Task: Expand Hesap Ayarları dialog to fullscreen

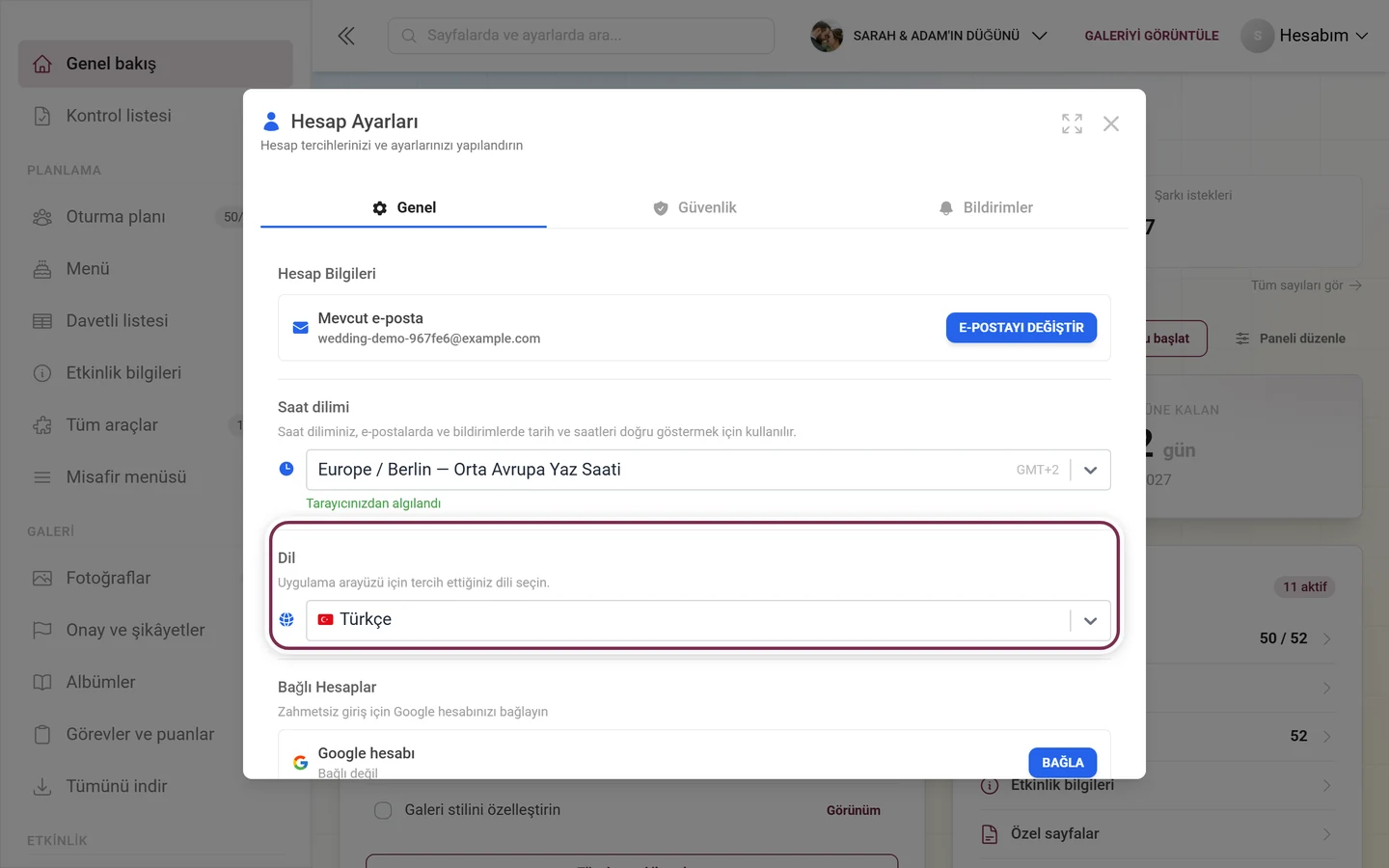Action: pos(1072,123)
